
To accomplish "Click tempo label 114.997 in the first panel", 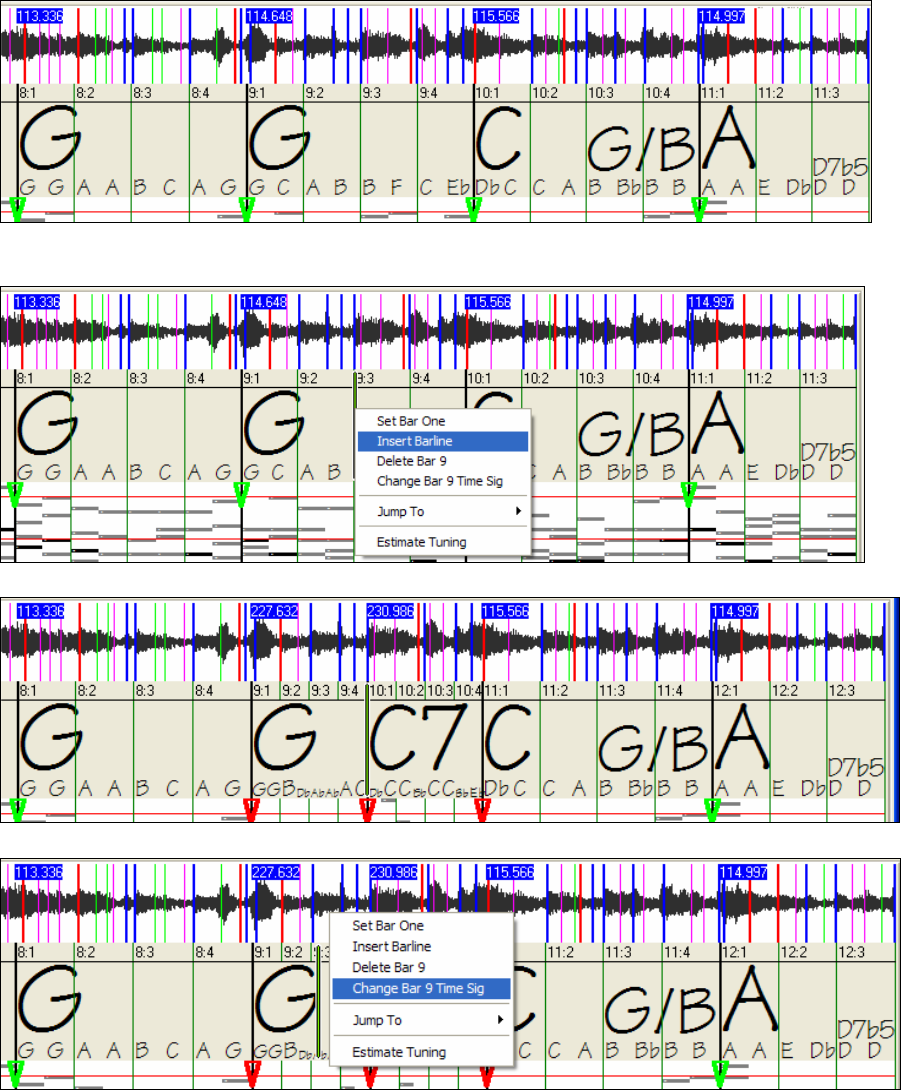I will tap(722, 15).
